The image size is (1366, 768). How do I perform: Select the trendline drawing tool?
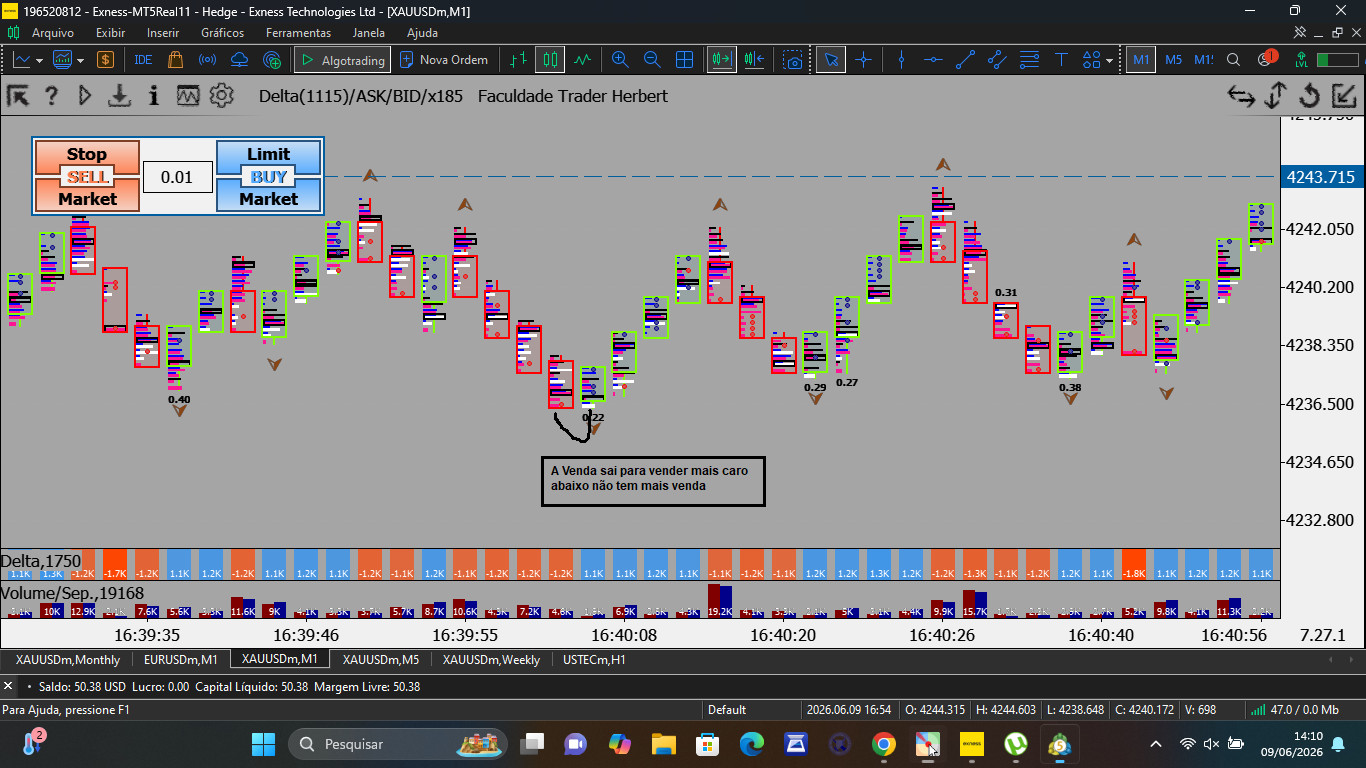point(965,60)
